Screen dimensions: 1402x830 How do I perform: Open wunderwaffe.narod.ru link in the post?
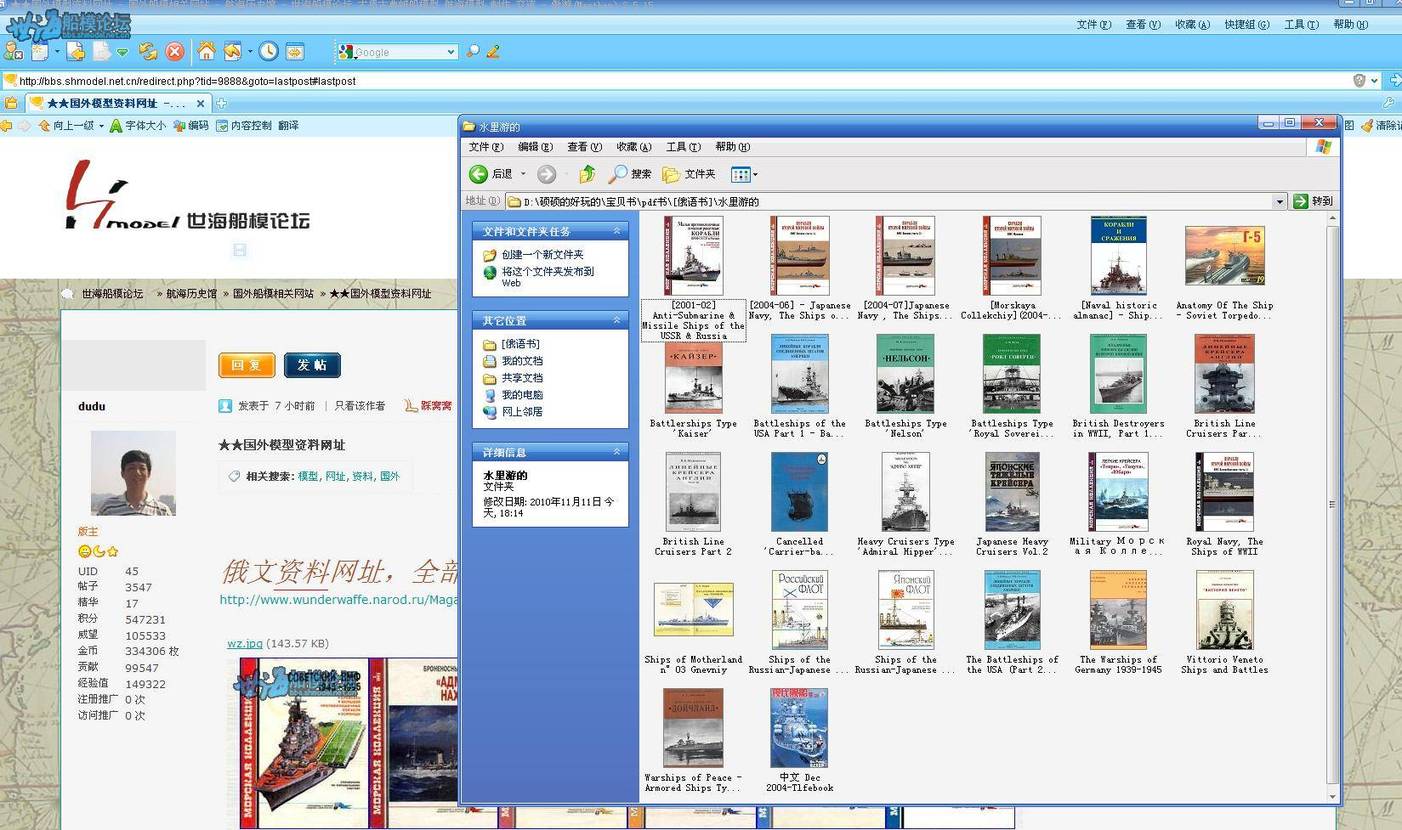[x=339, y=600]
